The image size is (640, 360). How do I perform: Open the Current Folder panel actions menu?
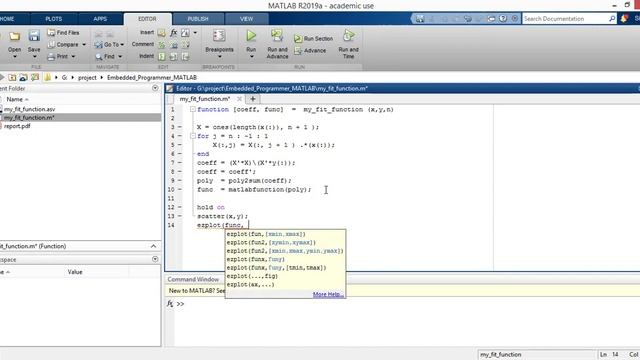155,88
